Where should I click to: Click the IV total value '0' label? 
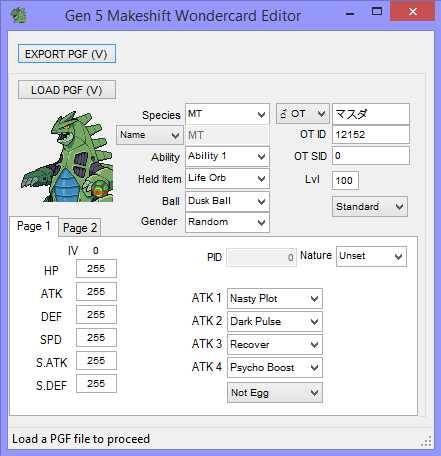click(96, 251)
